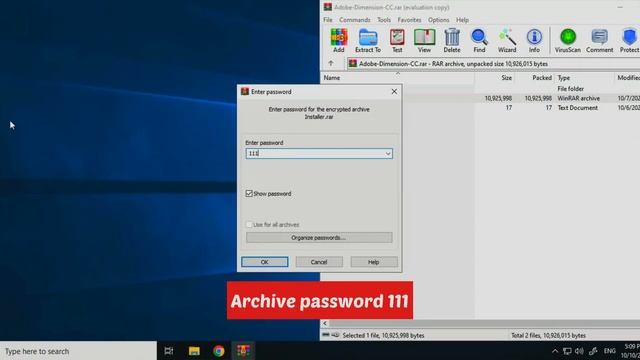
Task: Open the Commands menu
Action: (x=355, y=20)
